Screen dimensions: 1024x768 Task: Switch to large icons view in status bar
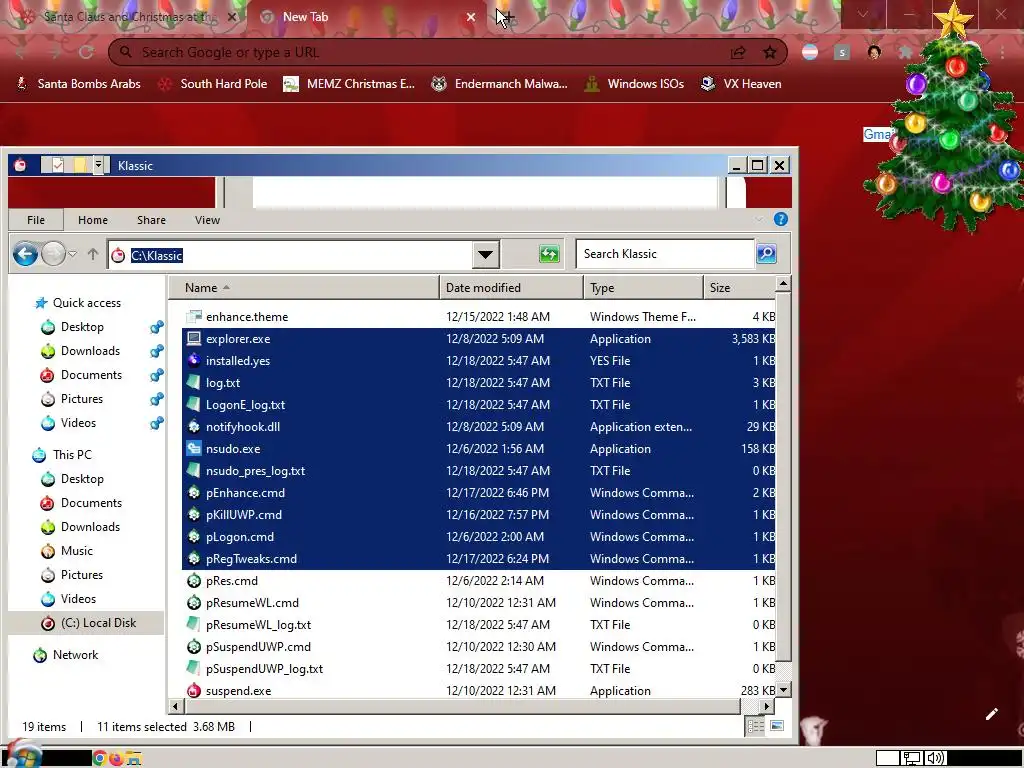click(776, 726)
